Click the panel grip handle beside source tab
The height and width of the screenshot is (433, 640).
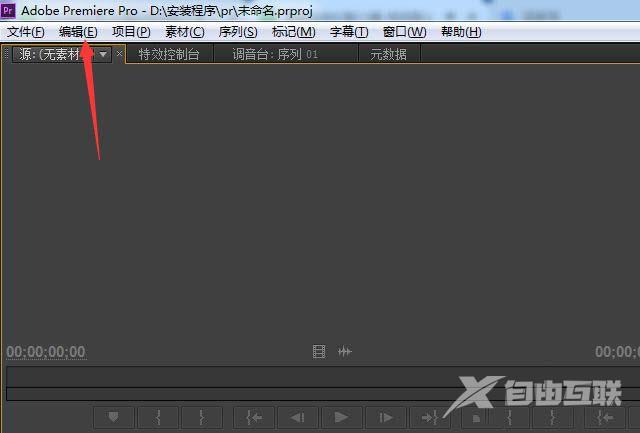coord(6,54)
